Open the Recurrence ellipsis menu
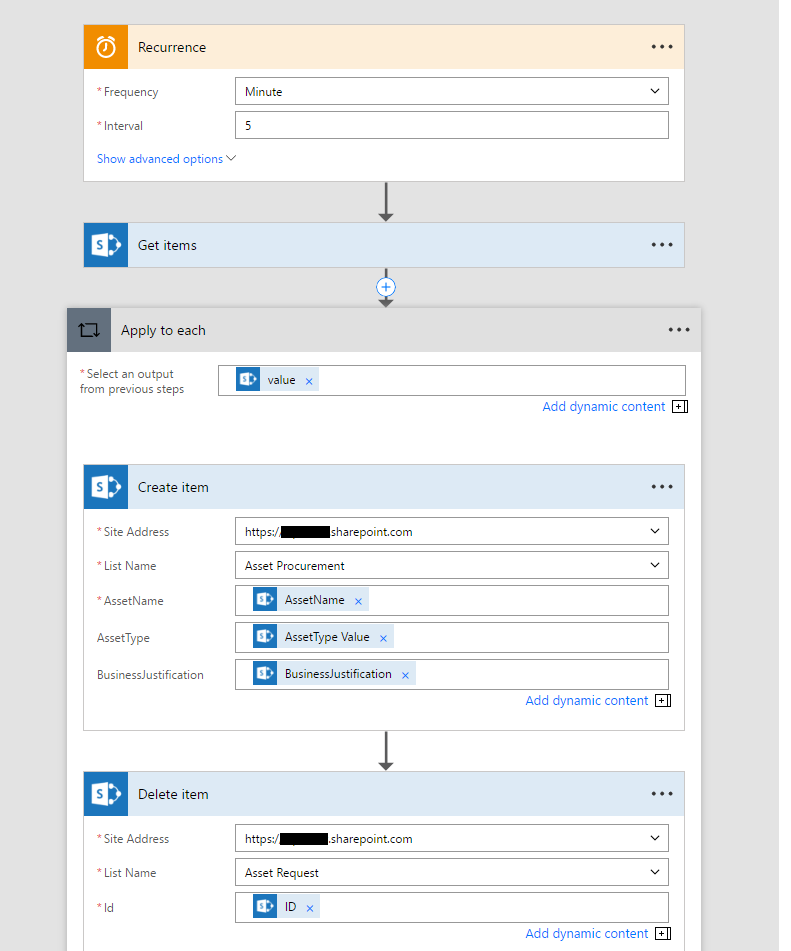This screenshot has width=791, height=951. (x=661, y=46)
